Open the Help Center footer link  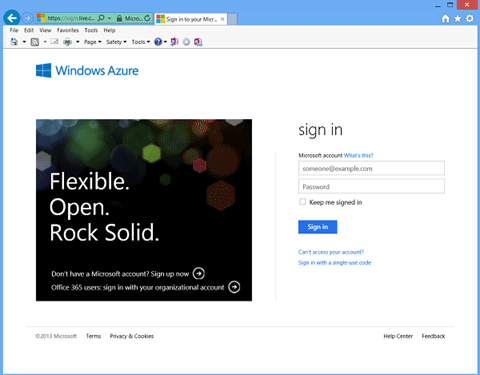398,336
